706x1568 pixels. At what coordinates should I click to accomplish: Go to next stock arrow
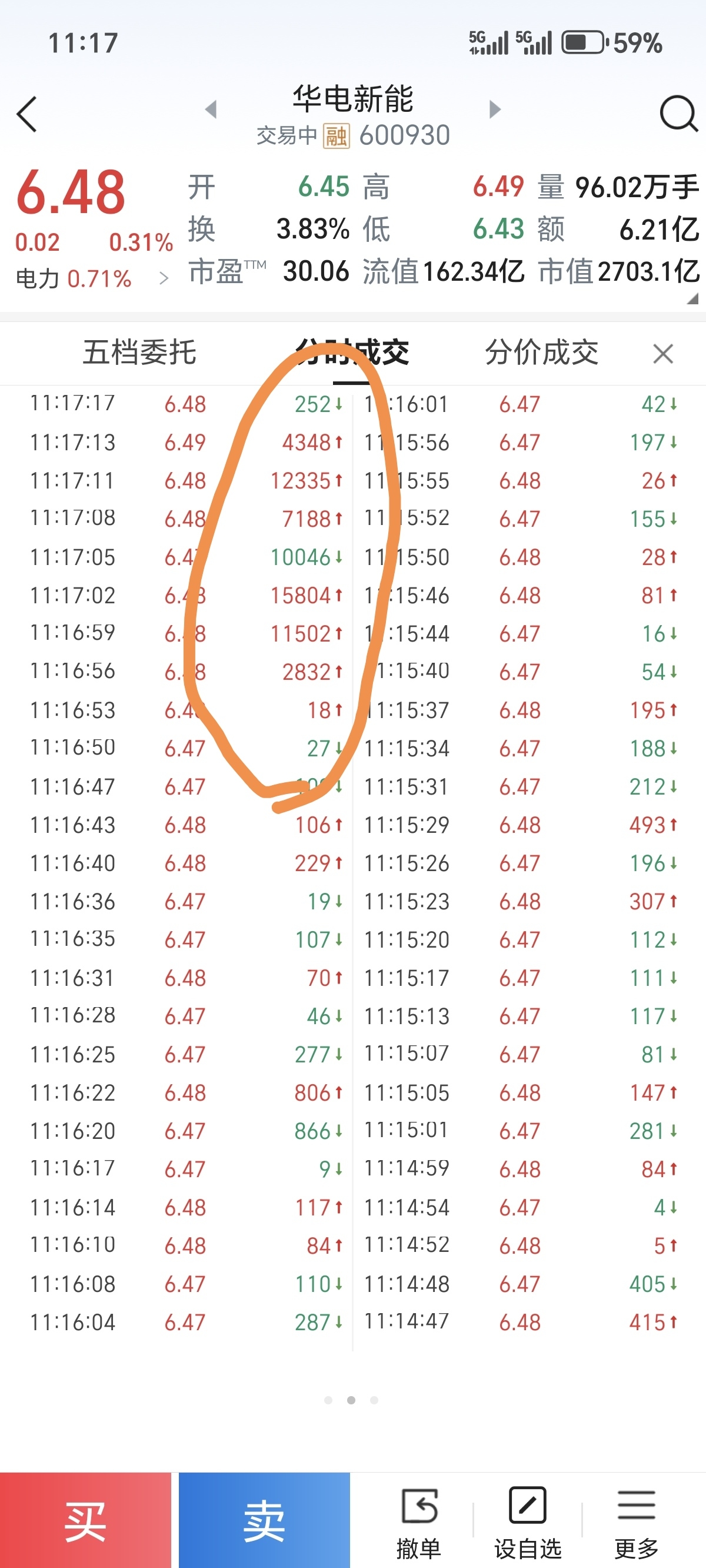pos(495,109)
